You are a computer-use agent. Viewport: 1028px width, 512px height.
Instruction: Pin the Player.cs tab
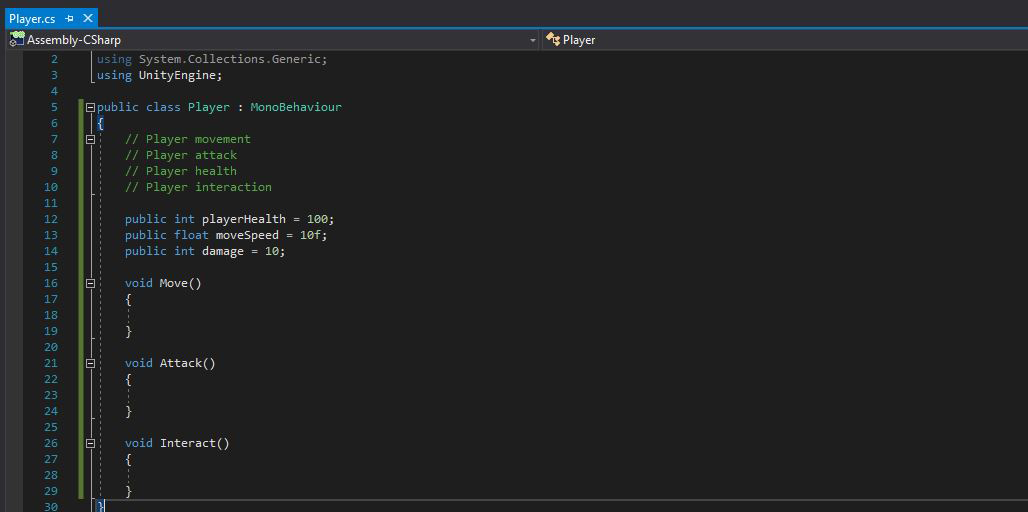69,18
